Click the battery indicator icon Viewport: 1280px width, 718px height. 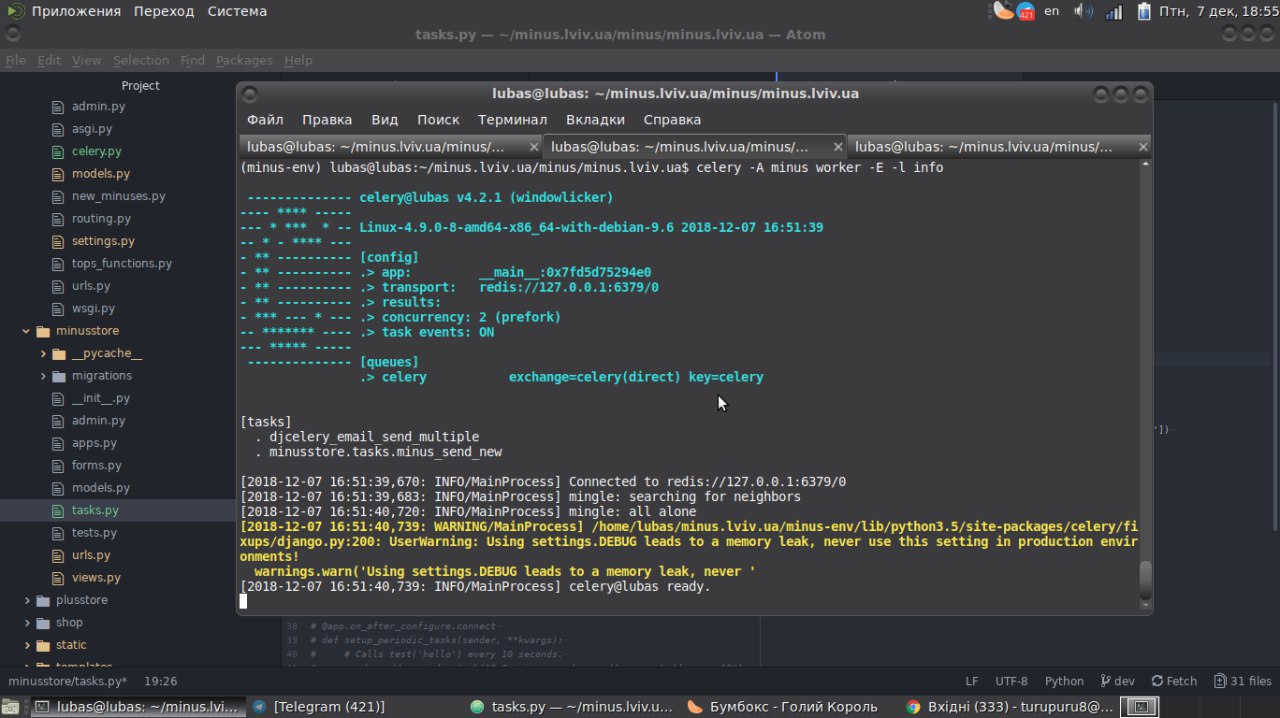(1144, 11)
